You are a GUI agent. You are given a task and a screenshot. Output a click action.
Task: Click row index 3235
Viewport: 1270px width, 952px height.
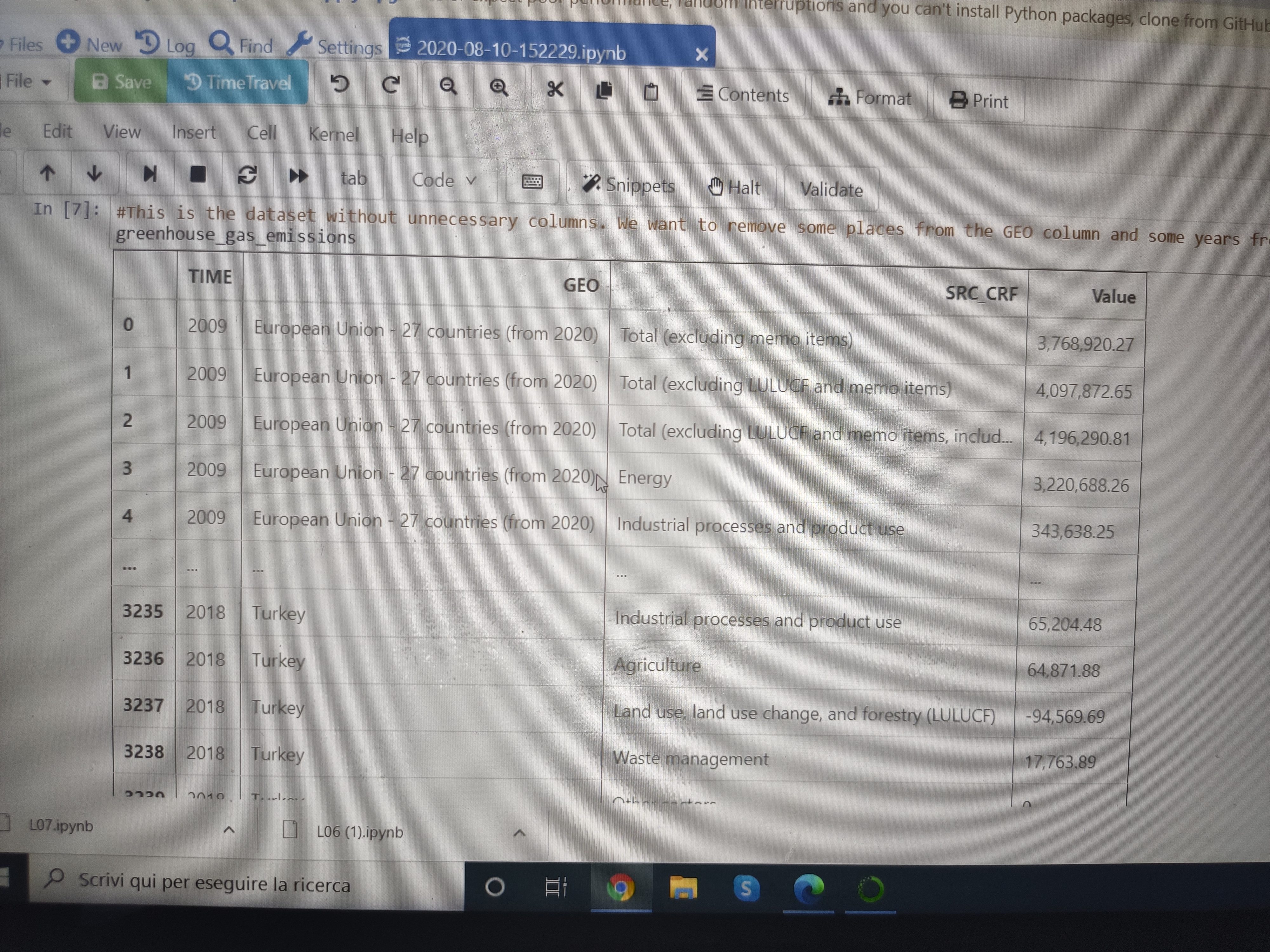pos(143,611)
